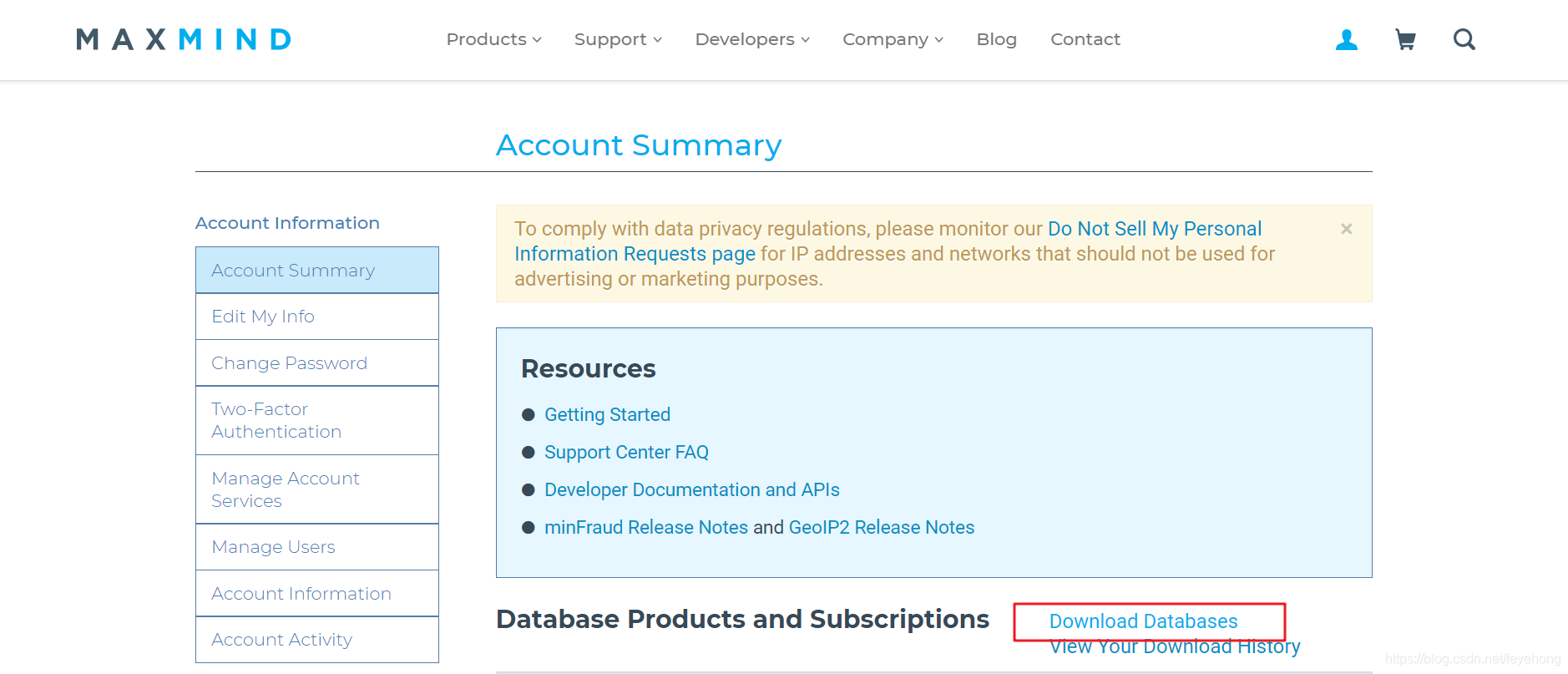View Your Download History link
The height and width of the screenshot is (674, 1568).
click(1175, 647)
